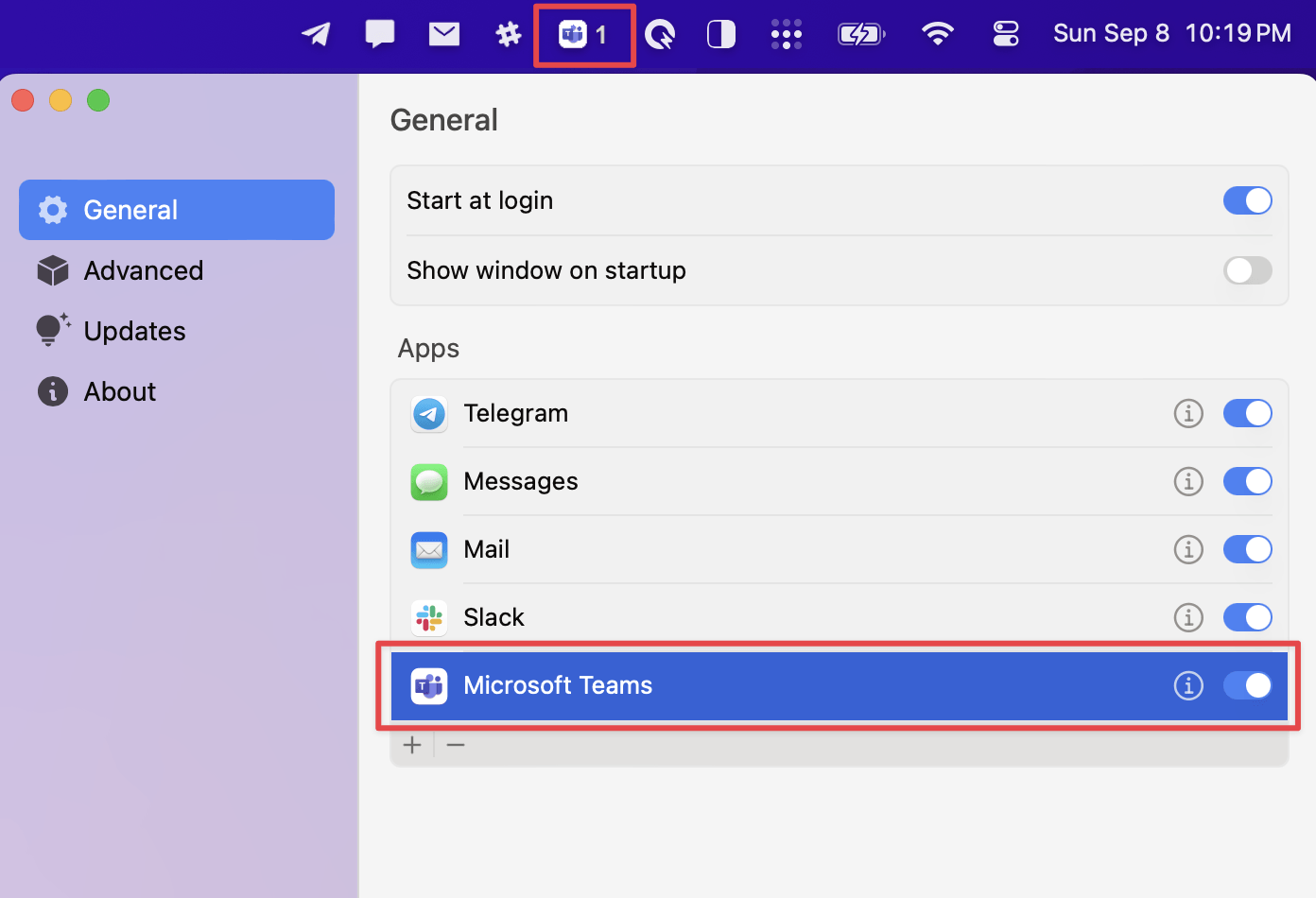The width and height of the screenshot is (1316, 898).
Task: Open the Wi-Fi menu in the menu bar
Action: (938, 34)
